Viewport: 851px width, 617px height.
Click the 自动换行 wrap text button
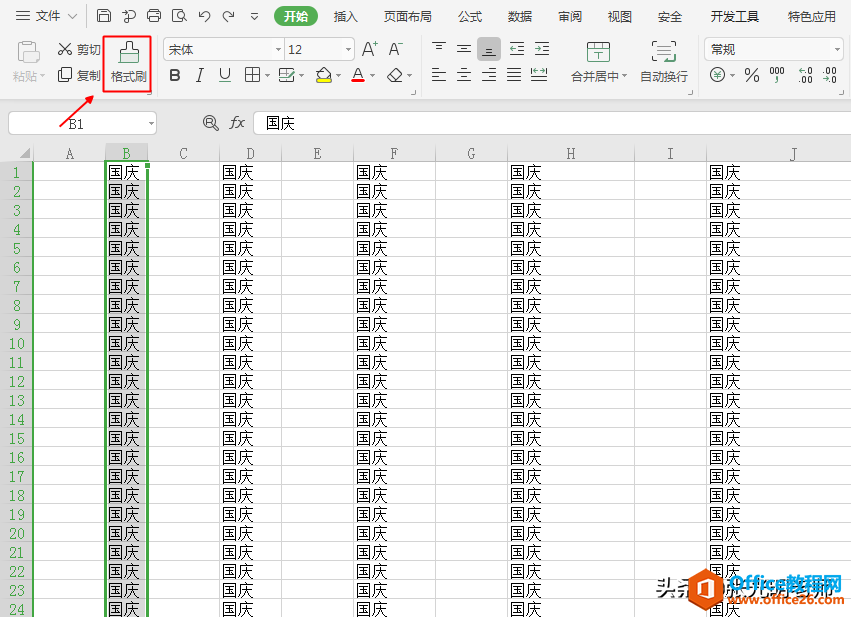(663, 62)
